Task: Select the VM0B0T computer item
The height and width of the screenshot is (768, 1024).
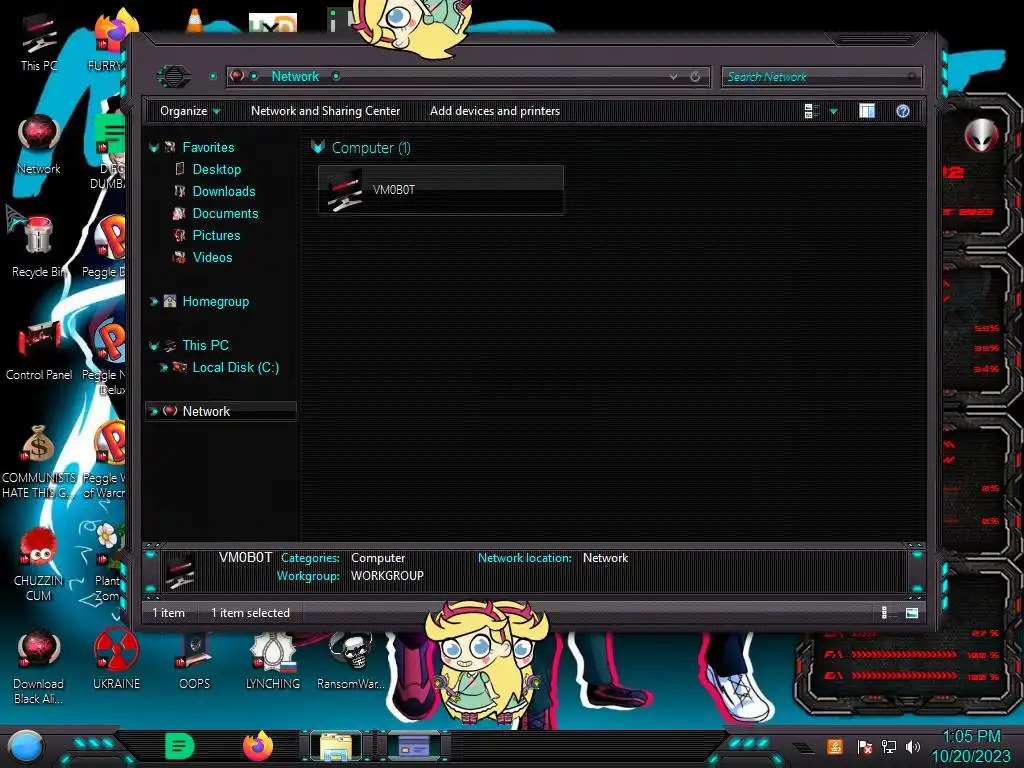Action: tap(441, 190)
